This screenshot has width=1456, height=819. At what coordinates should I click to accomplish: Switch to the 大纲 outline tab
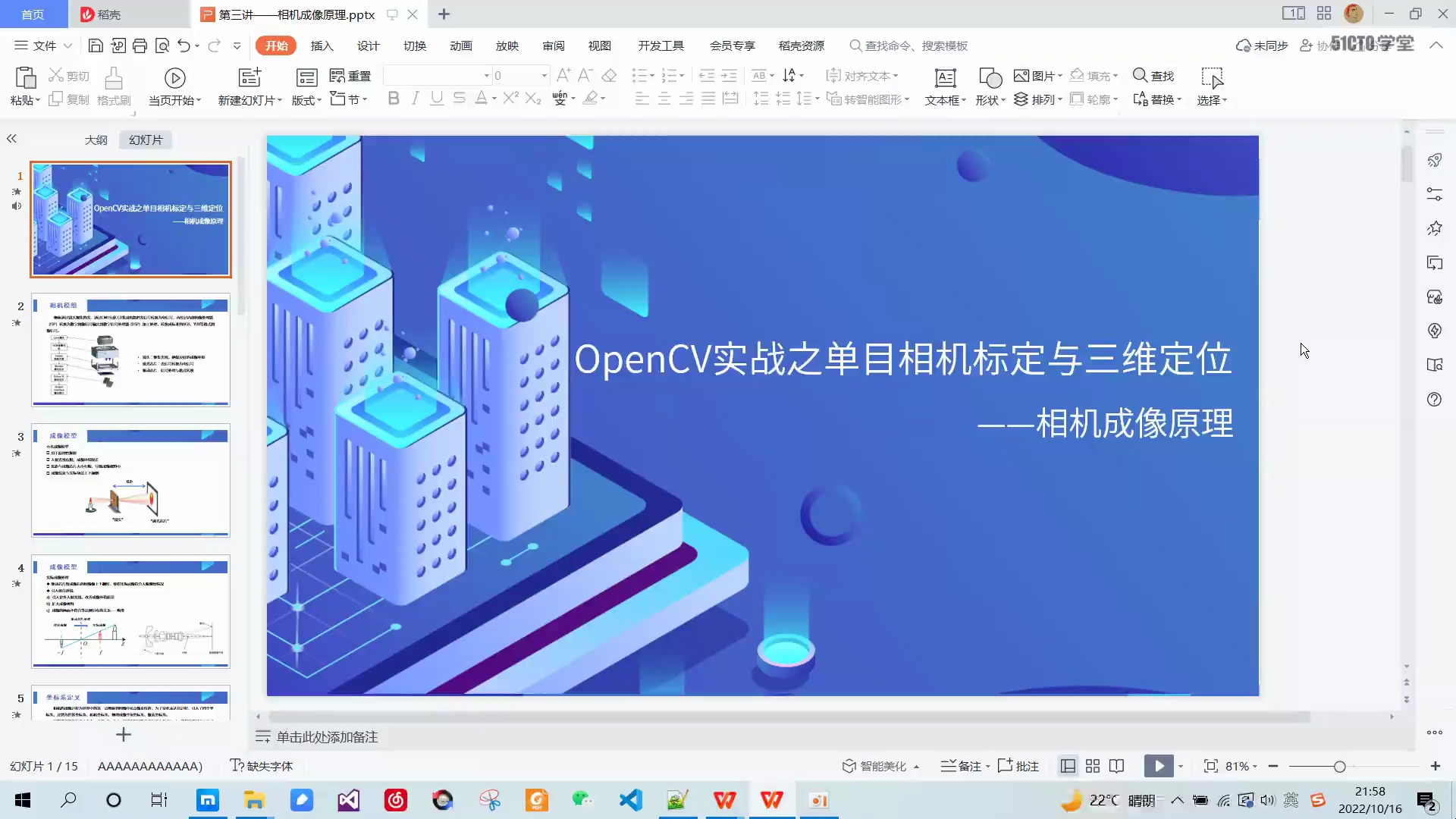96,139
